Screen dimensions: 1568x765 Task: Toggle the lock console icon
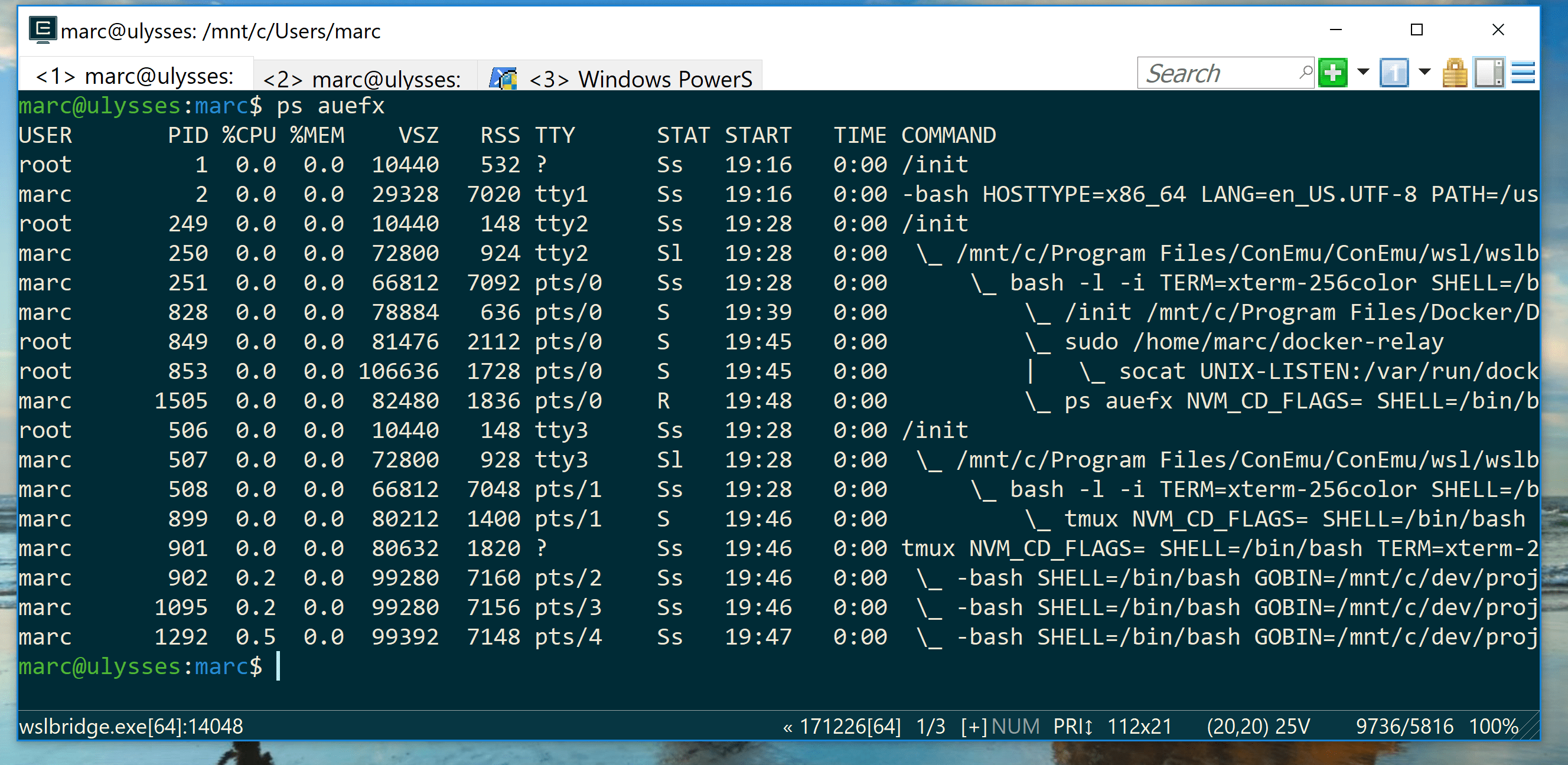coord(1454,74)
